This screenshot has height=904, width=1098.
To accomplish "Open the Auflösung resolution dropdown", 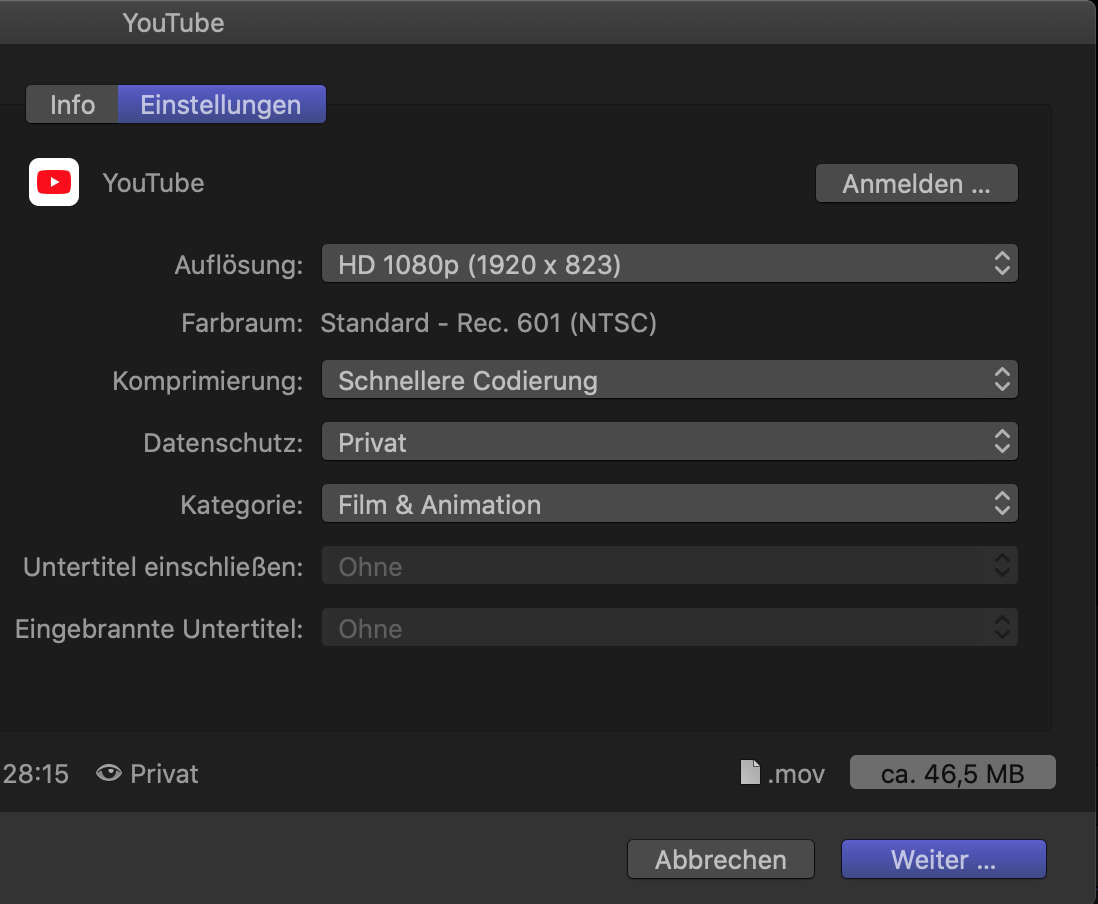I will pos(669,265).
